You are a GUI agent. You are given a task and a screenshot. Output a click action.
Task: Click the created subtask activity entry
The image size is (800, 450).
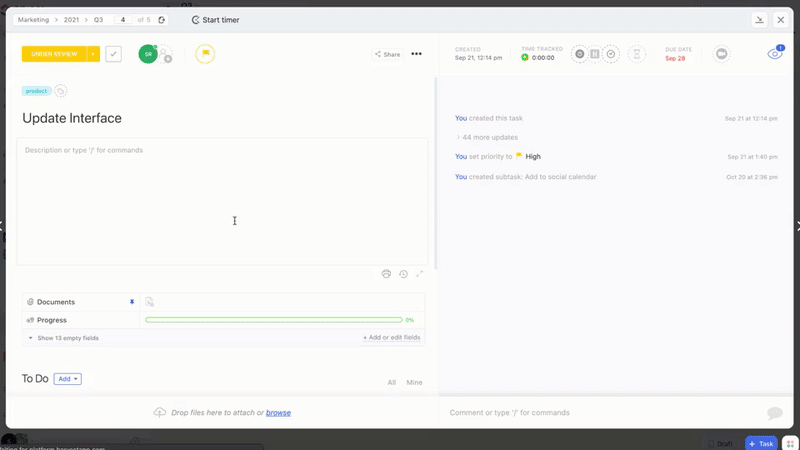[526, 177]
